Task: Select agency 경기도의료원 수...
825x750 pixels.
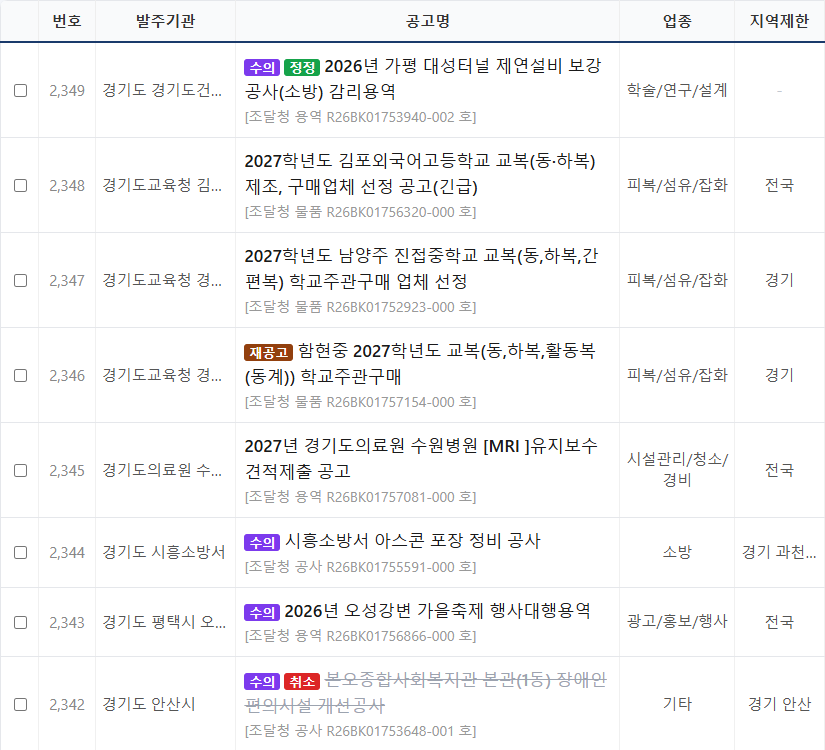Action: click(x=162, y=471)
